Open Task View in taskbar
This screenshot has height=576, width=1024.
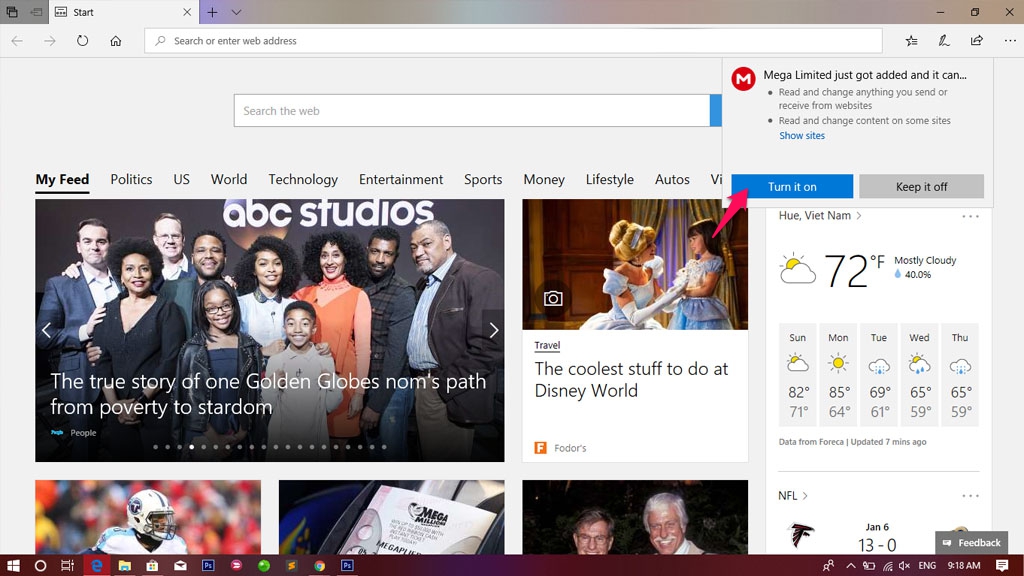tap(67, 566)
